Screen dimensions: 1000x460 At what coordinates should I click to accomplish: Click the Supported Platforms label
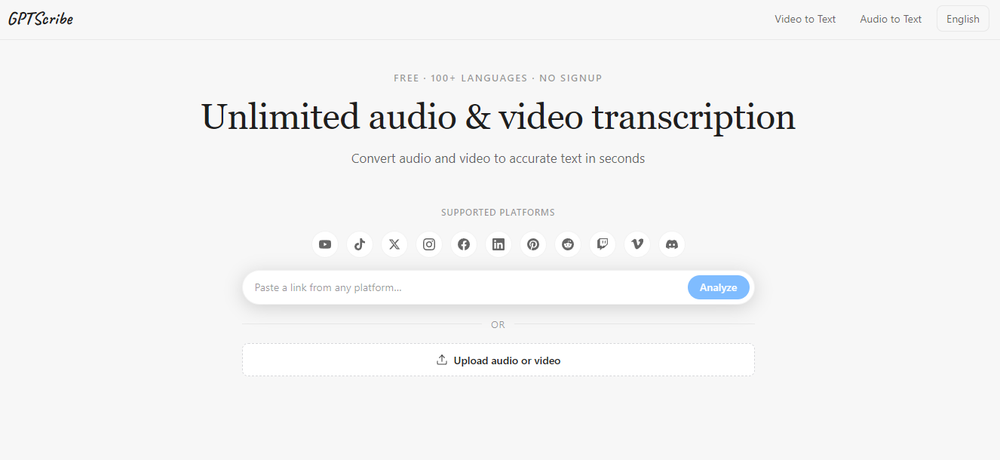click(x=498, y=212)
